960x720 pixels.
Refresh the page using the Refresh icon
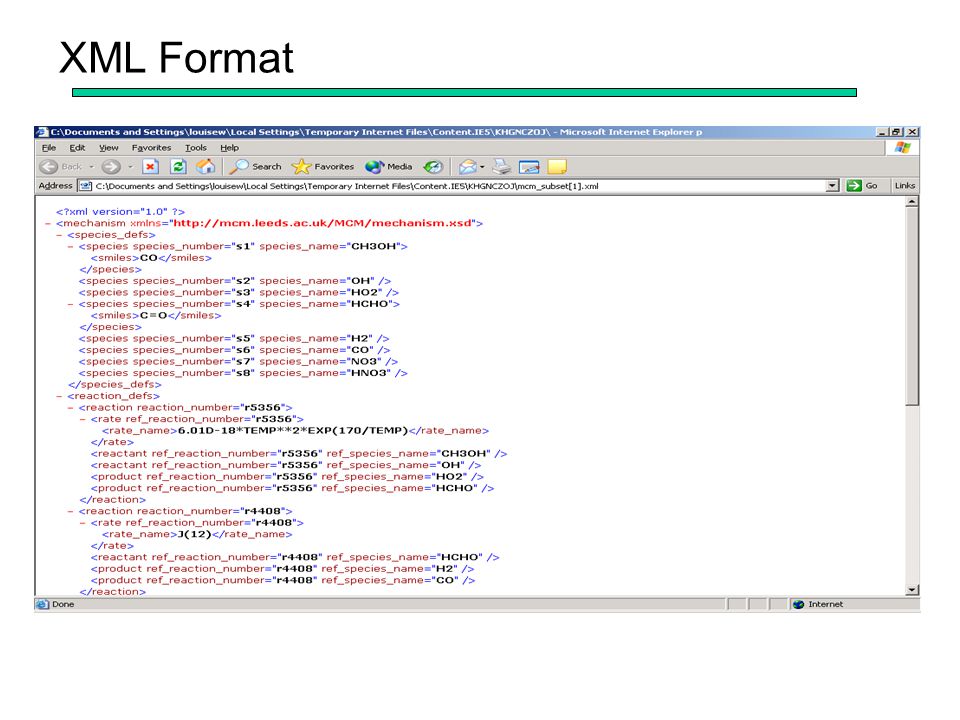[178, 167]
